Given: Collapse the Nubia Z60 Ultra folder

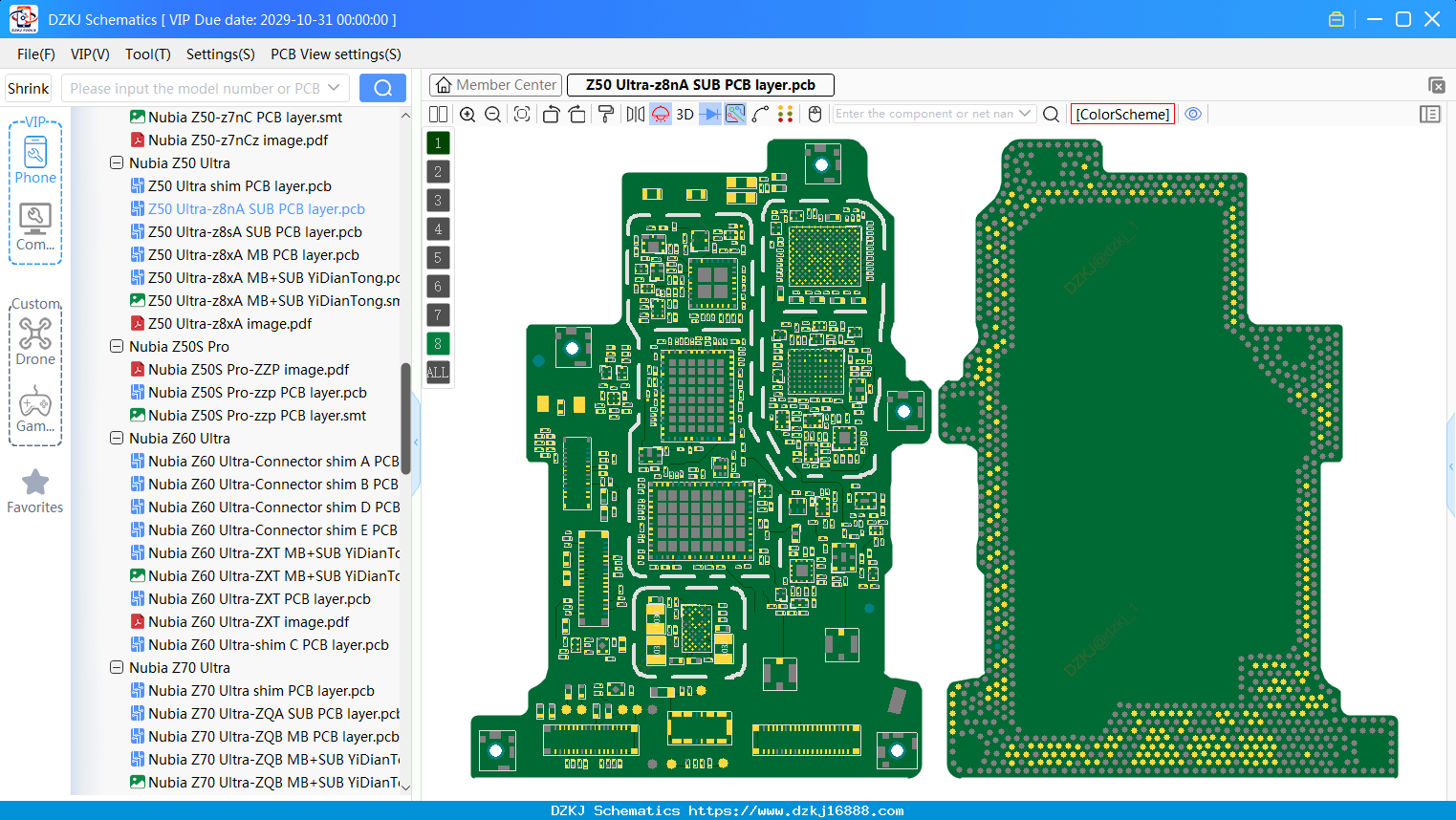Looking at the screenshot, I should pyautogui.click(x=117, y=439).
